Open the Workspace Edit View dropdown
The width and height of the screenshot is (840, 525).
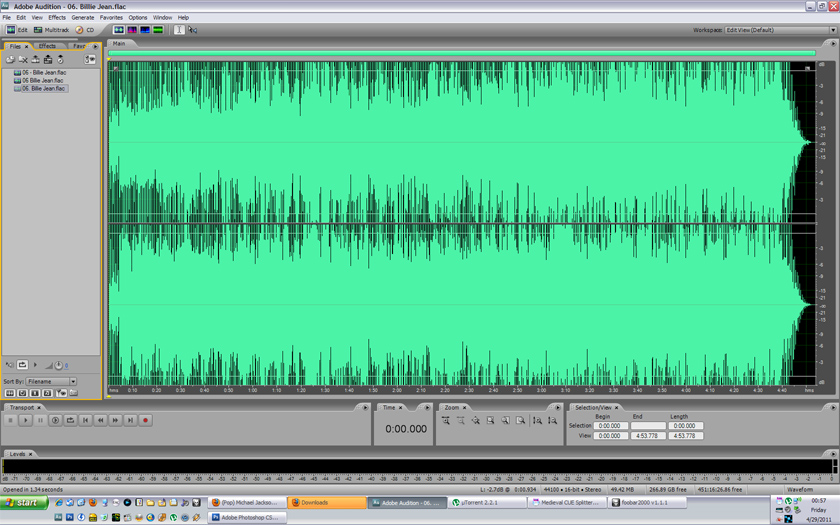(x=781, y=30)
